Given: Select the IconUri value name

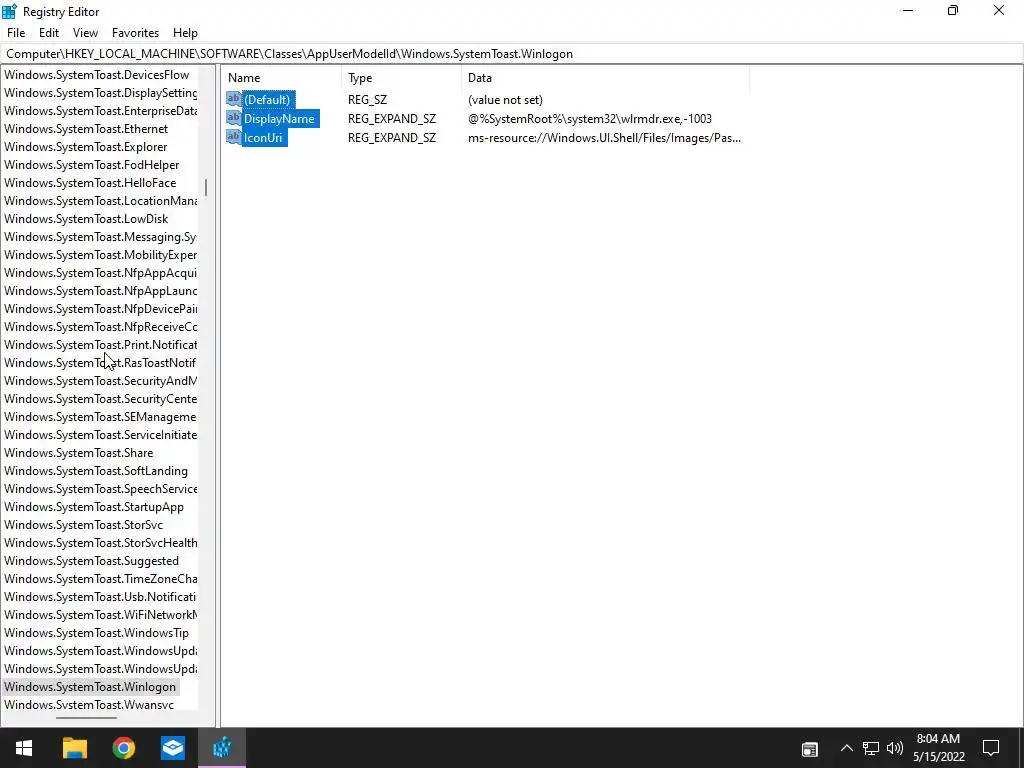Looking at the screenshot, I should [x=263, y=137].
